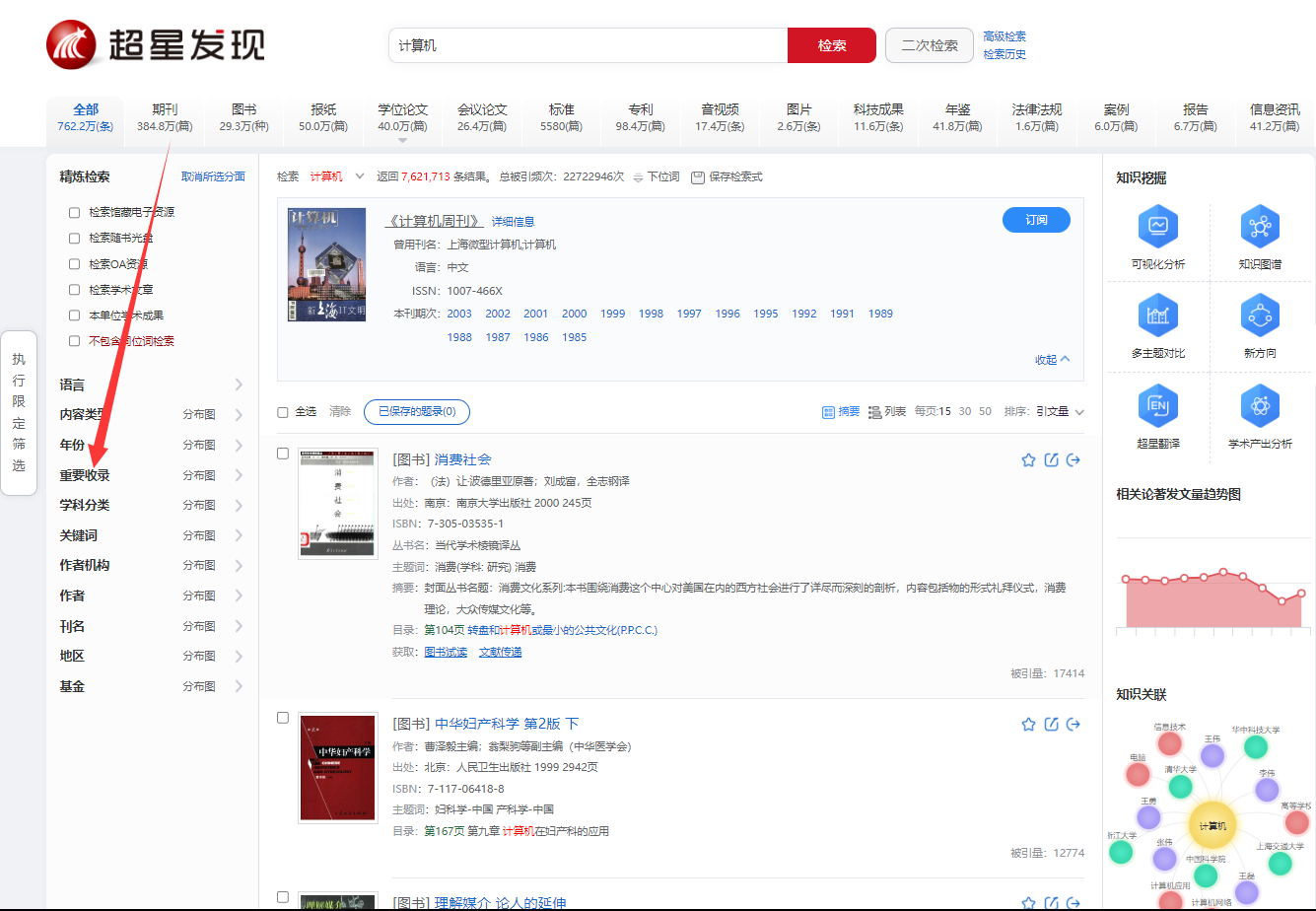Image resolution: width=1316 pixels, height=911 pixels.
Task: Switch to 列表 view
Action: [887, 411]
